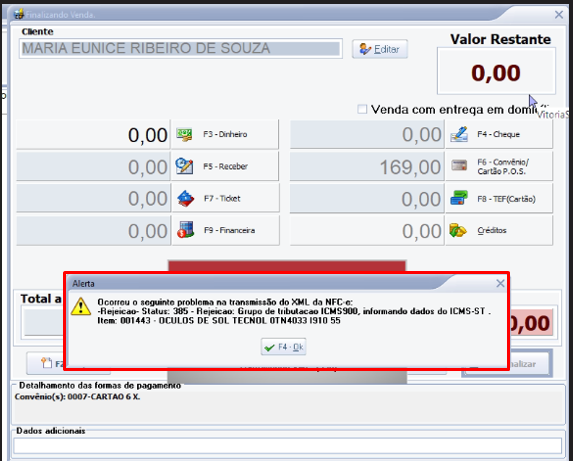Screen dimensions: 573x461
Task: Close the Finalizando Venda window
Action: click(559, 15)
